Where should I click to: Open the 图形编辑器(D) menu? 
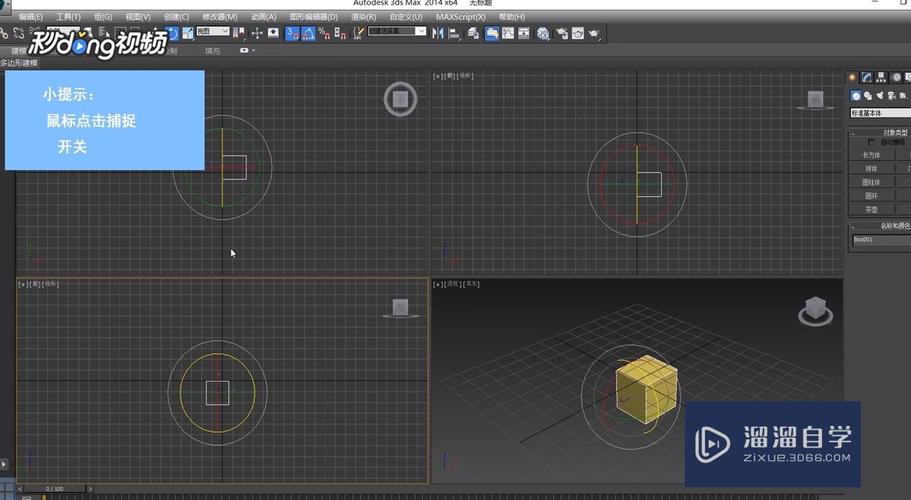click(314, 17)
